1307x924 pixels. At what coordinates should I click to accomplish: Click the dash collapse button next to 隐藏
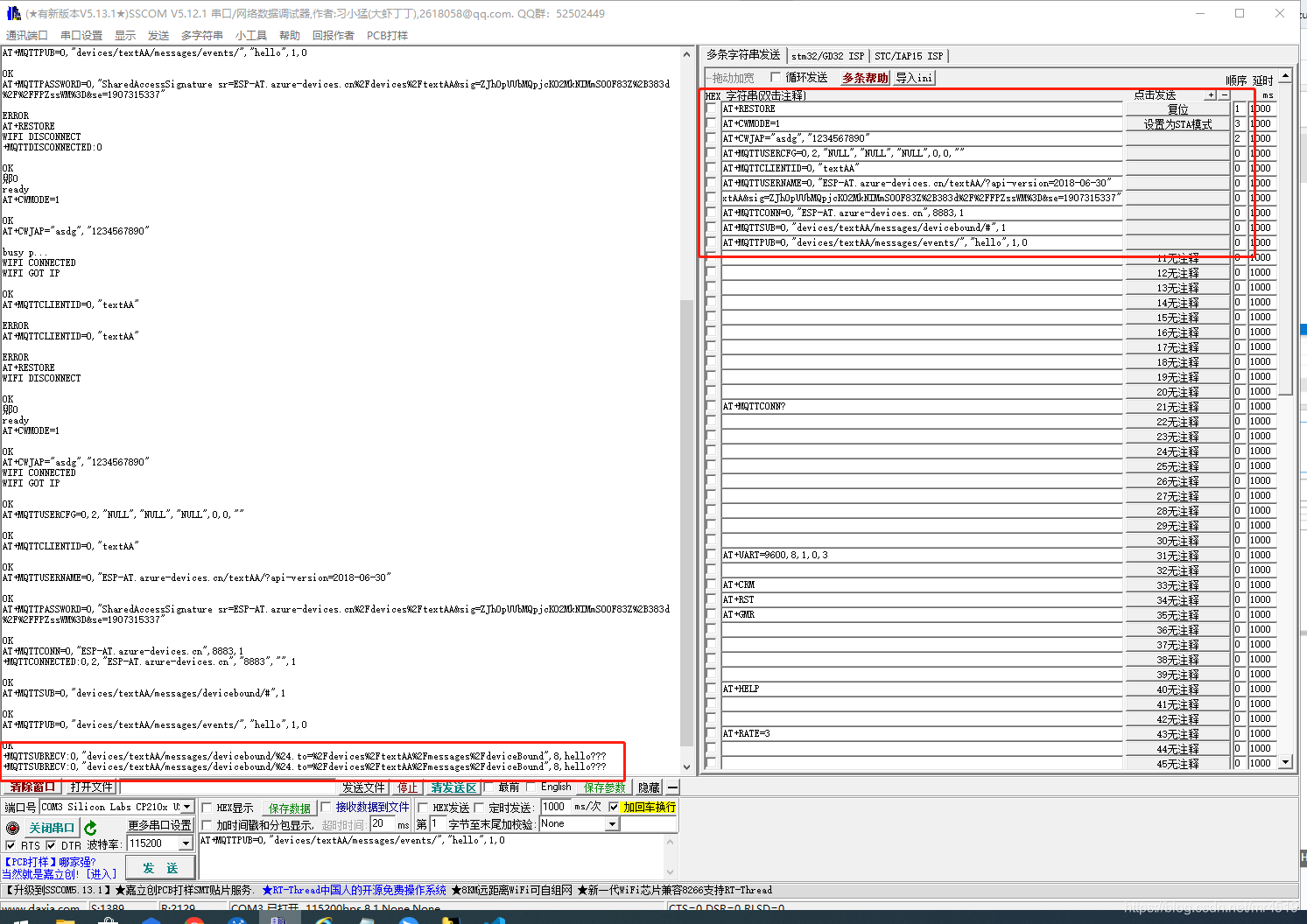[x=672, y=787]
